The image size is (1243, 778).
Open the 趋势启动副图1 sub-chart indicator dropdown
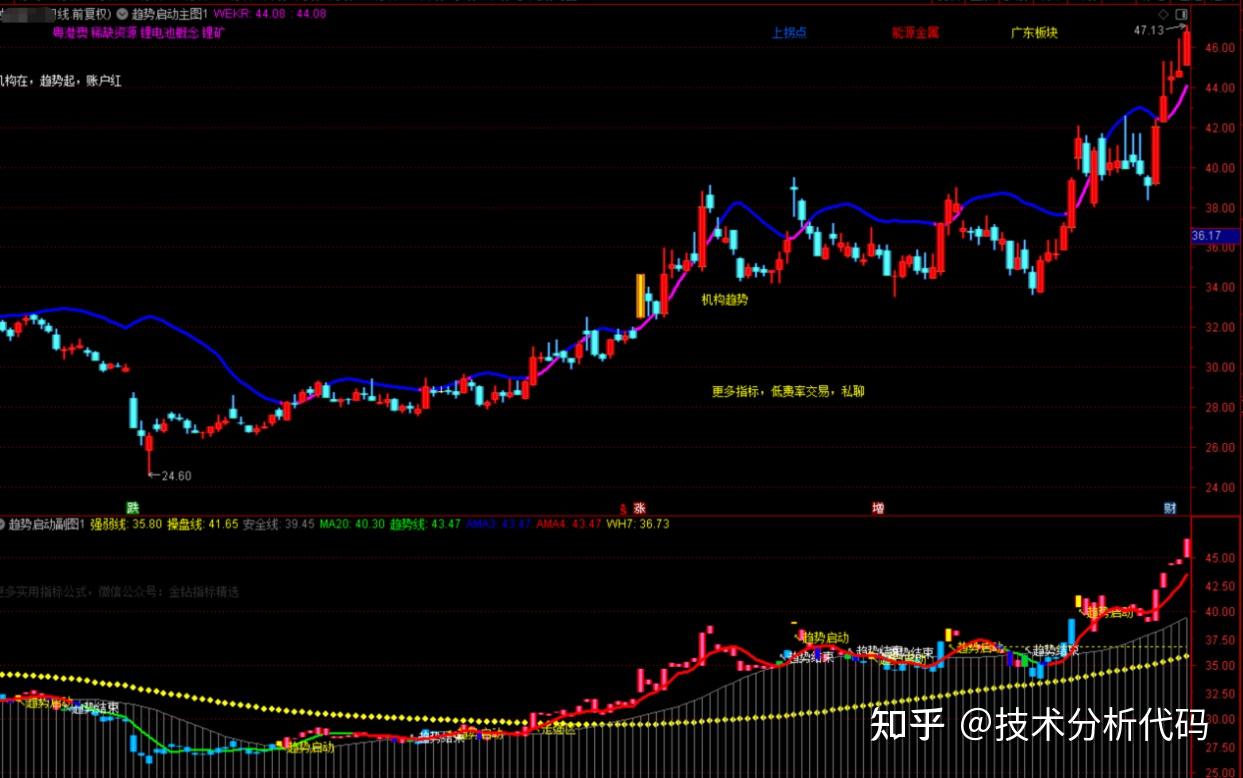tap(3, 524)
